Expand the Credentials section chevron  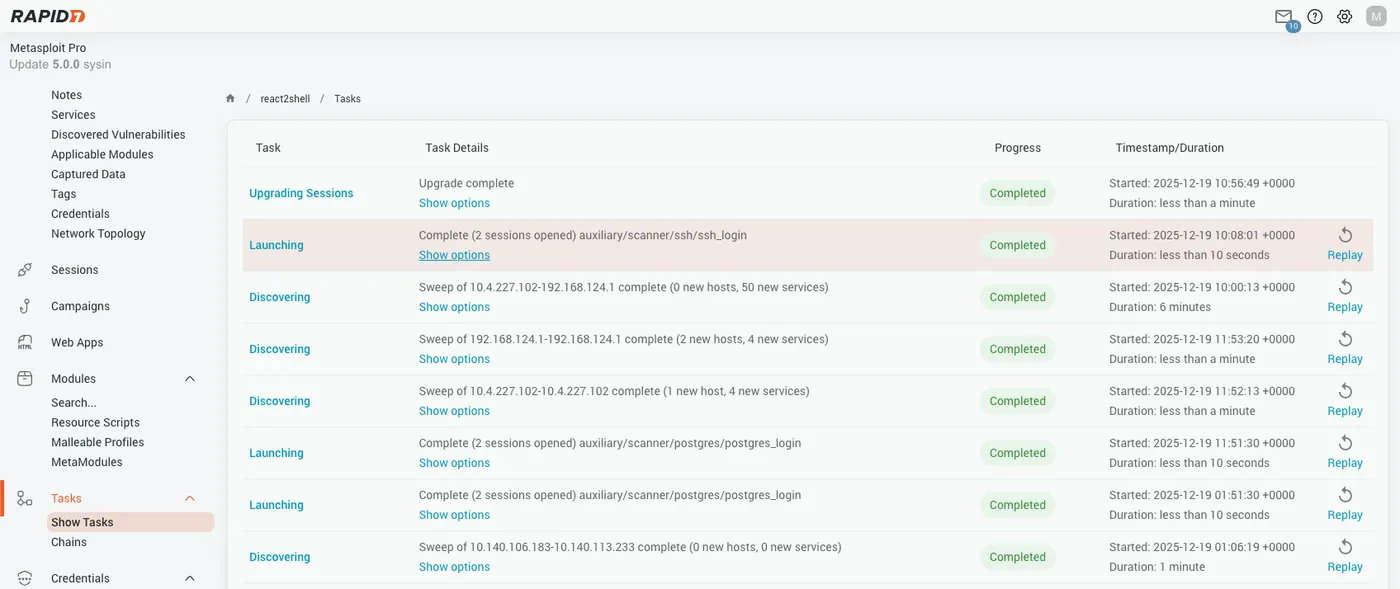click(189, 577)
